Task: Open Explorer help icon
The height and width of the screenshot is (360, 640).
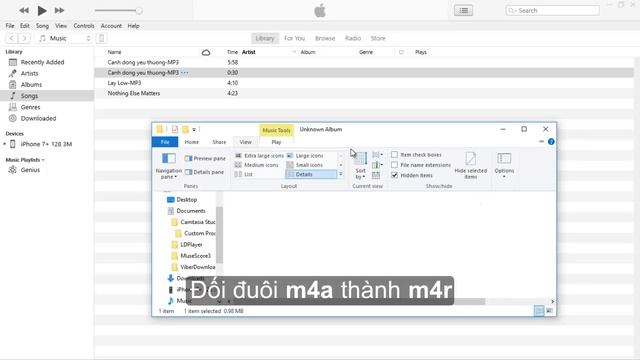Action: tap(551, 142)
